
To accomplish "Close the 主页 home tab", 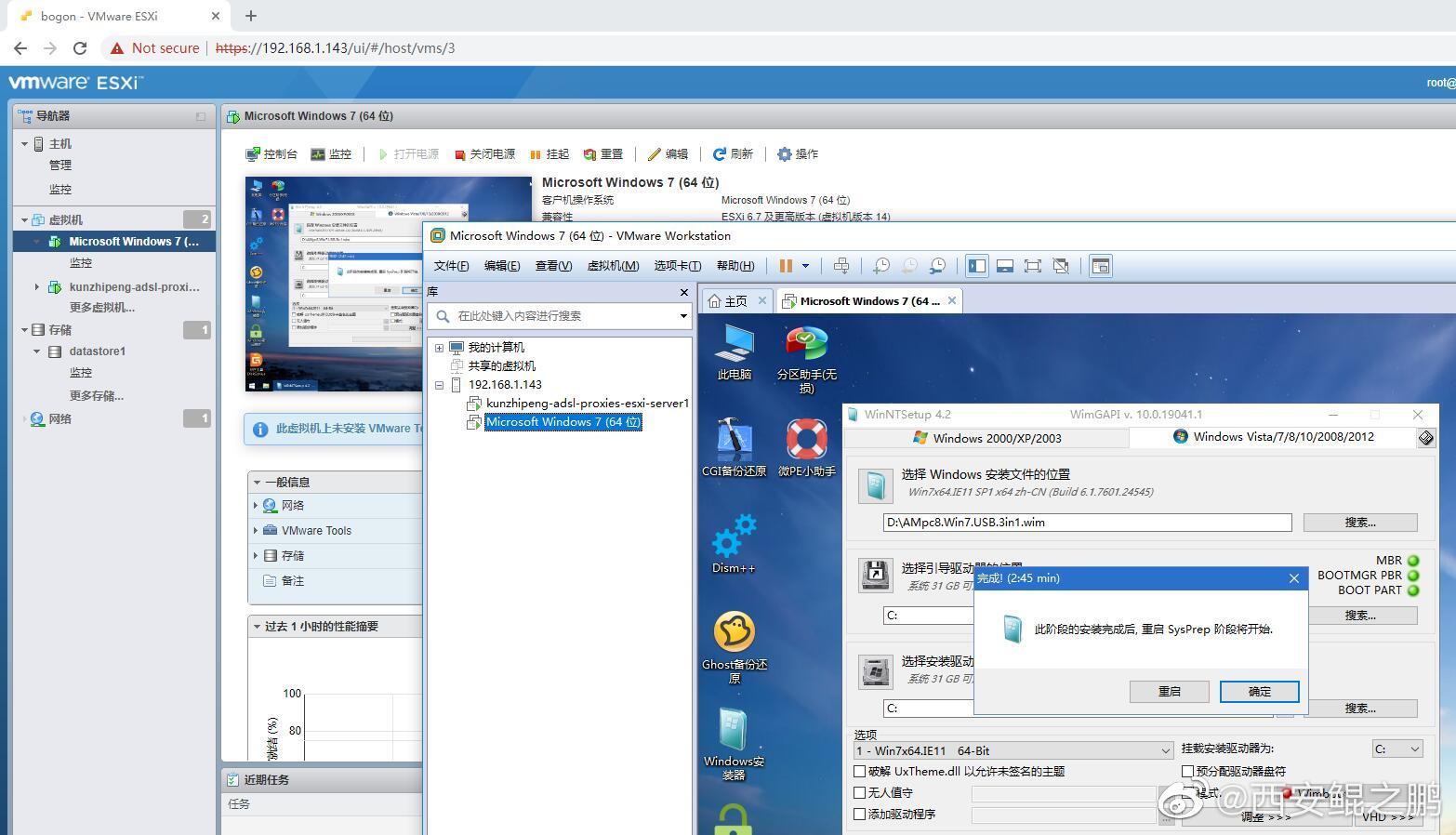I will [x=762, y=300].
